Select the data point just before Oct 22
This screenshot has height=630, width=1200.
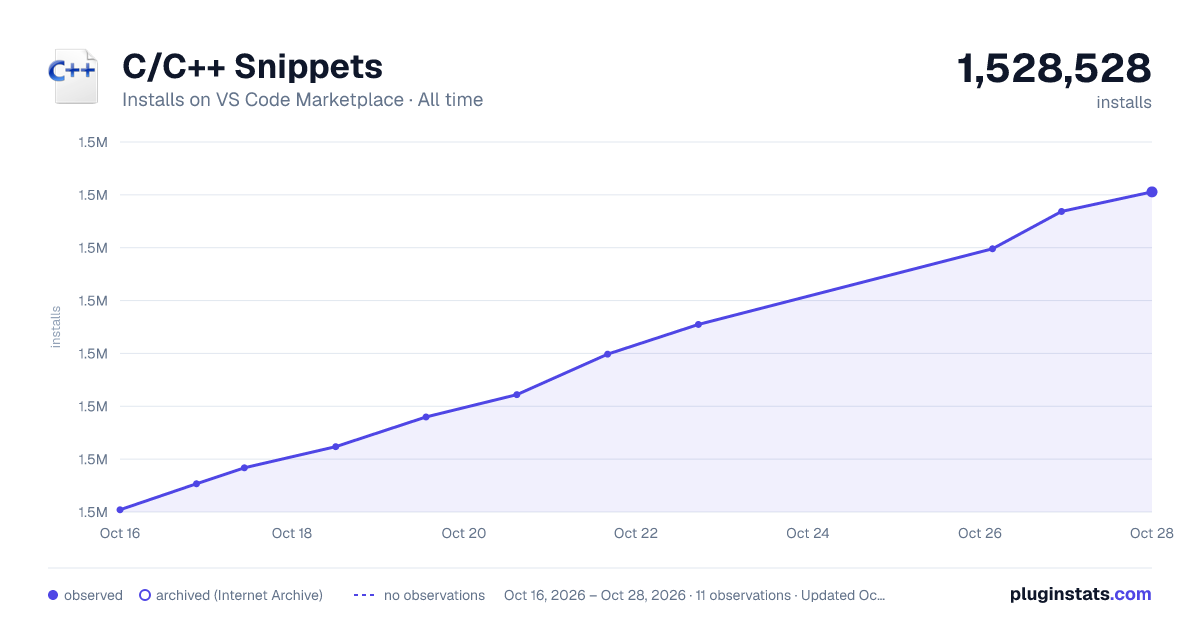pos(607,354)
